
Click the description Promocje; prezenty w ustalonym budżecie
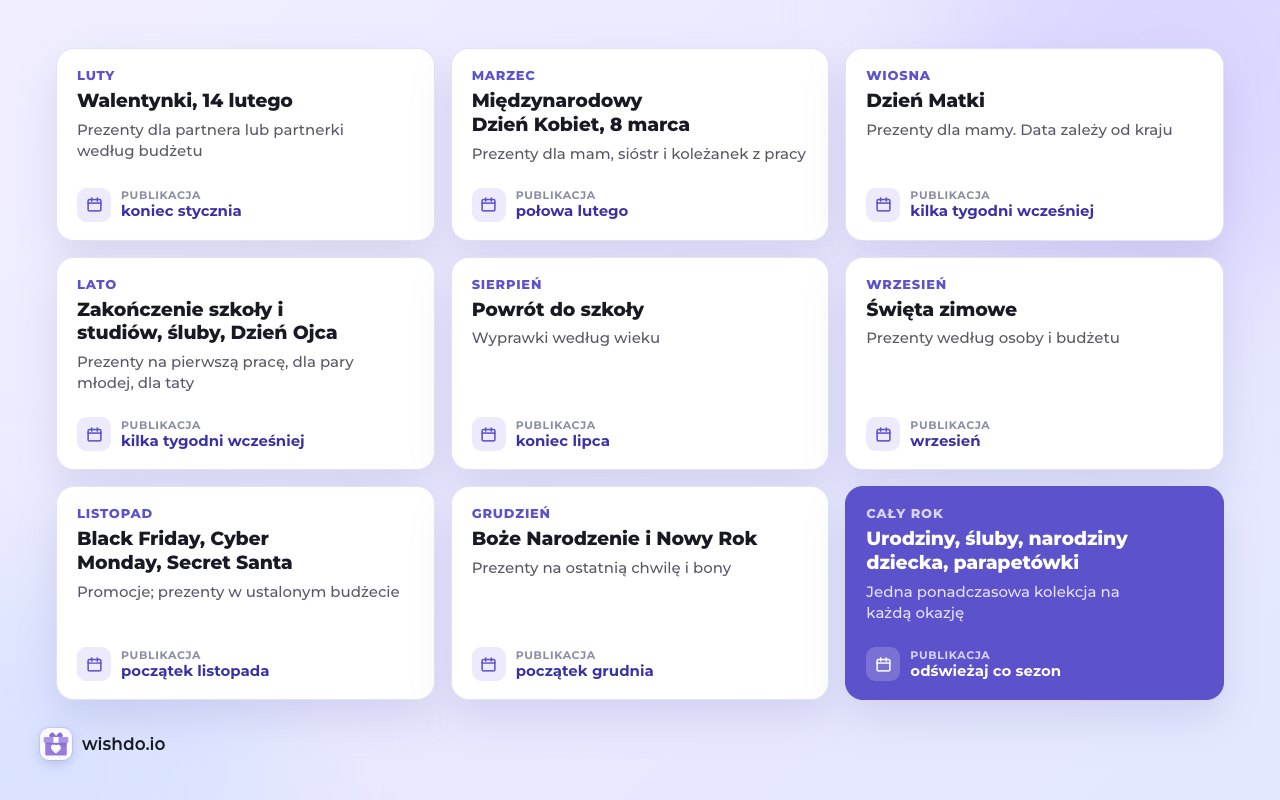[238, 592]
